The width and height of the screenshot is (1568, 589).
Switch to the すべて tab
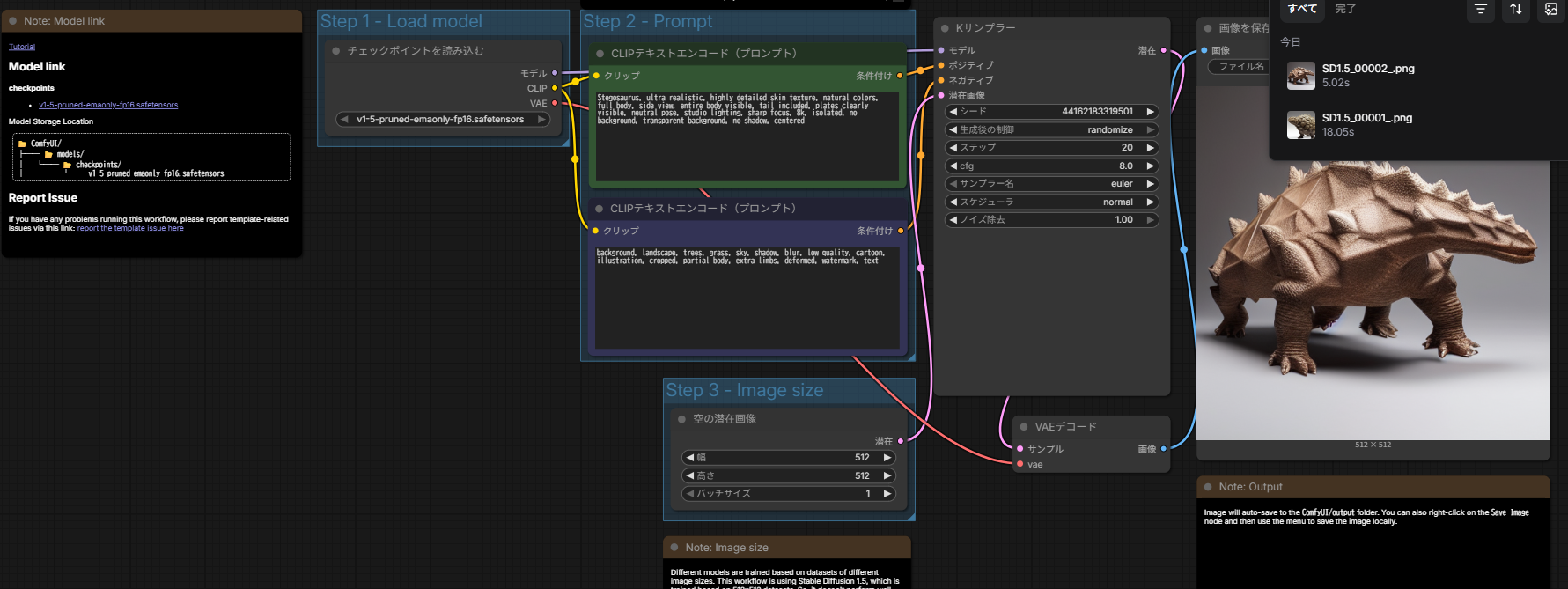pos(1302,9)
